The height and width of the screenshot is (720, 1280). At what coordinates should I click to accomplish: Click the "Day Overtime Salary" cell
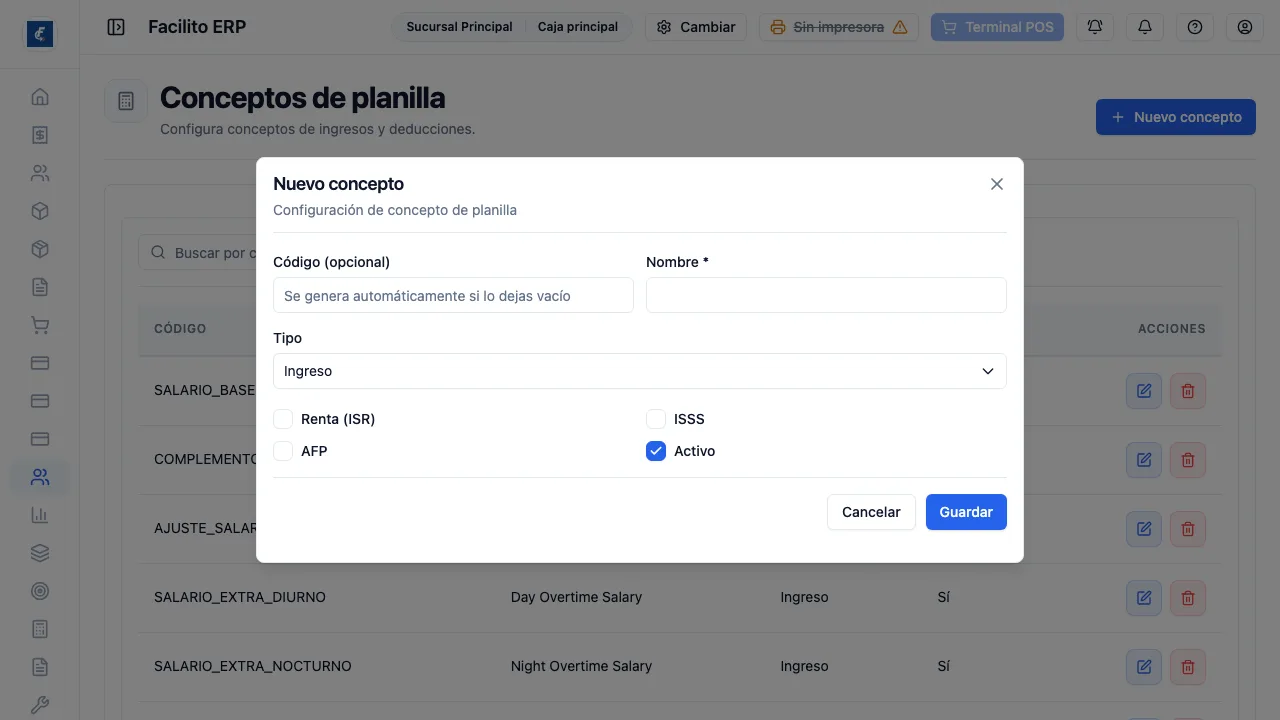pos(576,597)
